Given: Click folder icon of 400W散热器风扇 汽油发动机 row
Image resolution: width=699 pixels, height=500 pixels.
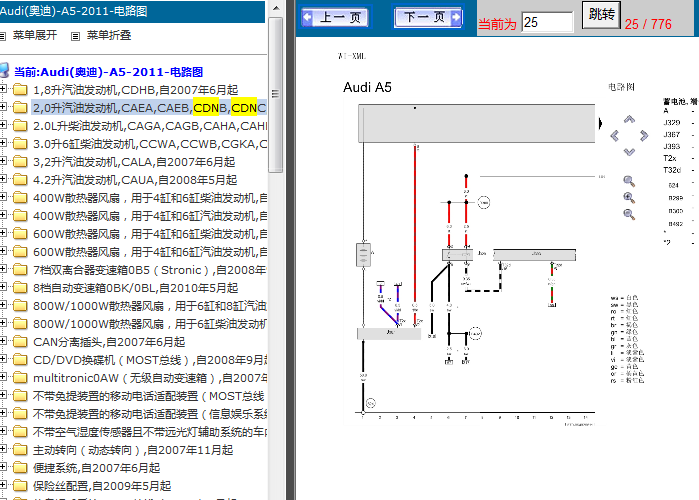Looking at the screenshot, I should click(x=20, y=216).
